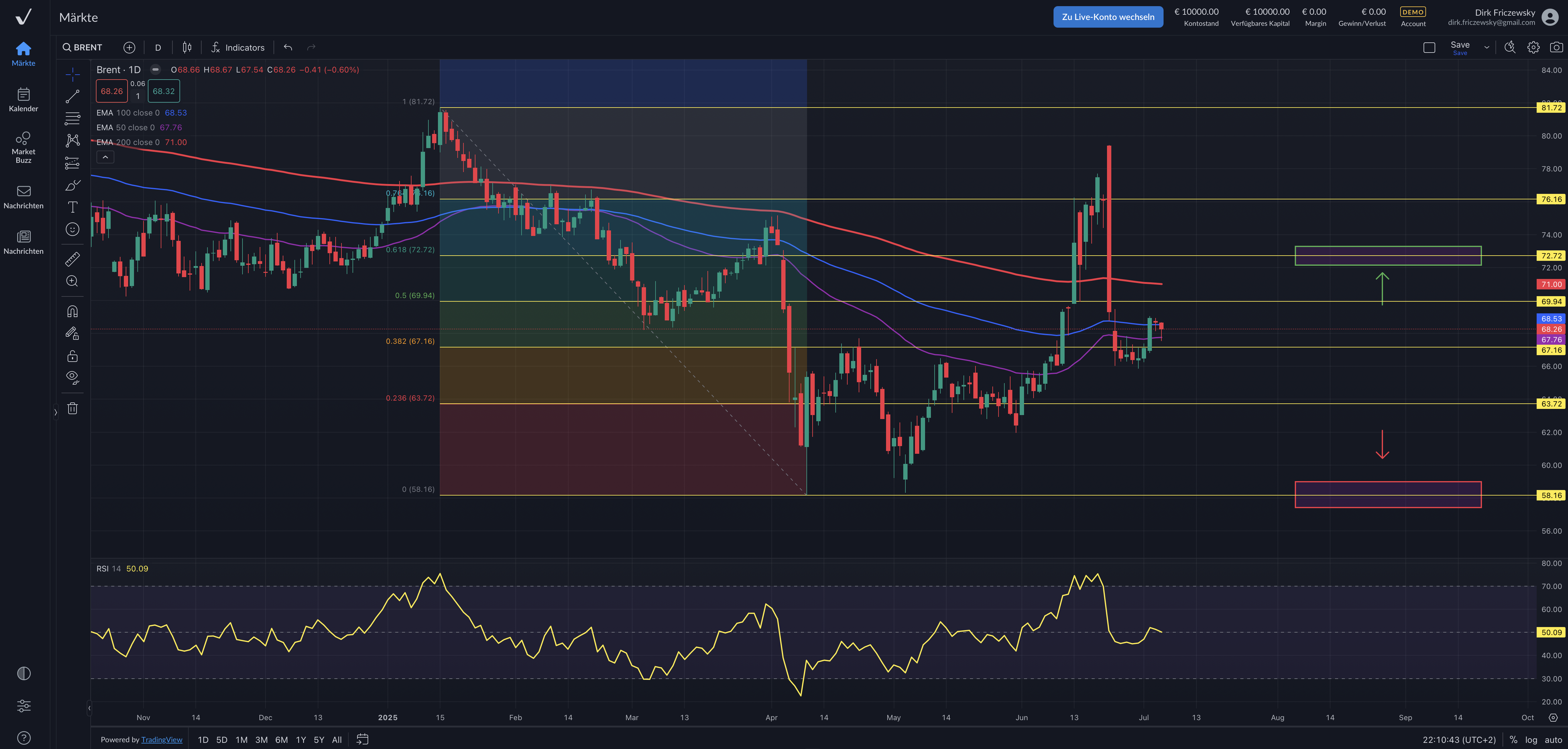
Task: Select the Text annotation tool
Action: click(x=72, y=207)
